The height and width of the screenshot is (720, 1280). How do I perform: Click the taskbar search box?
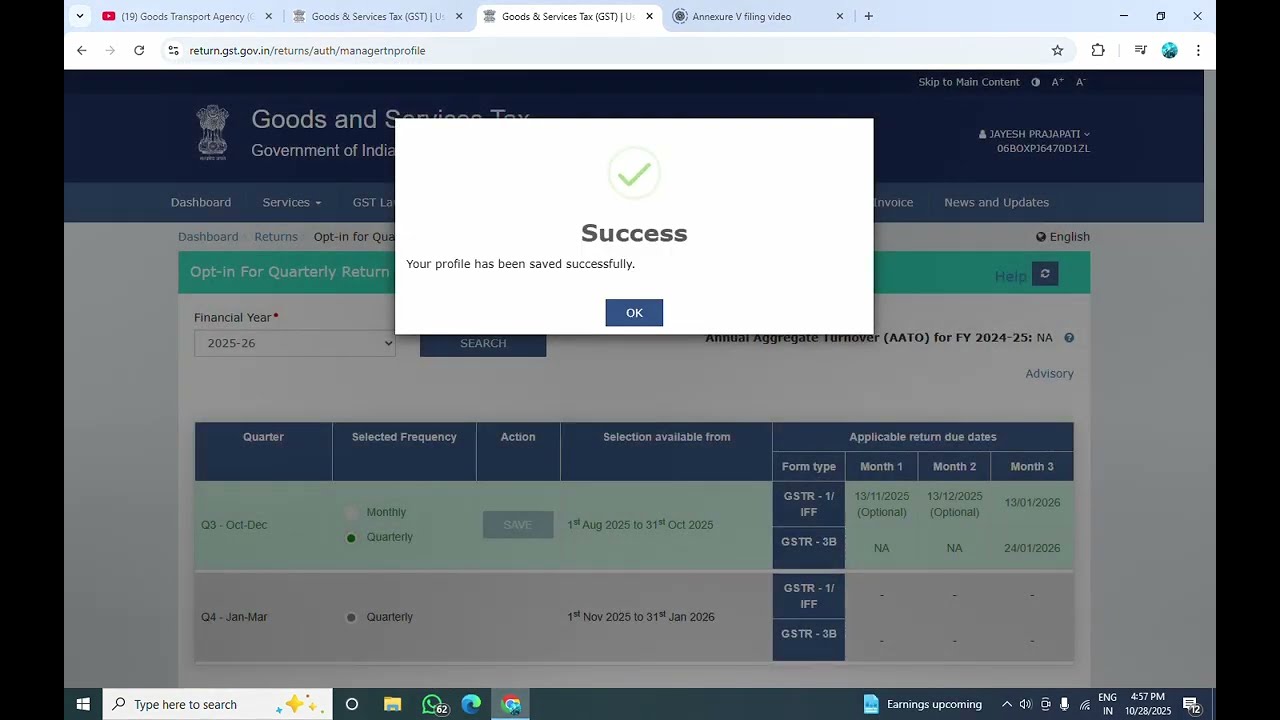[216, 704]
